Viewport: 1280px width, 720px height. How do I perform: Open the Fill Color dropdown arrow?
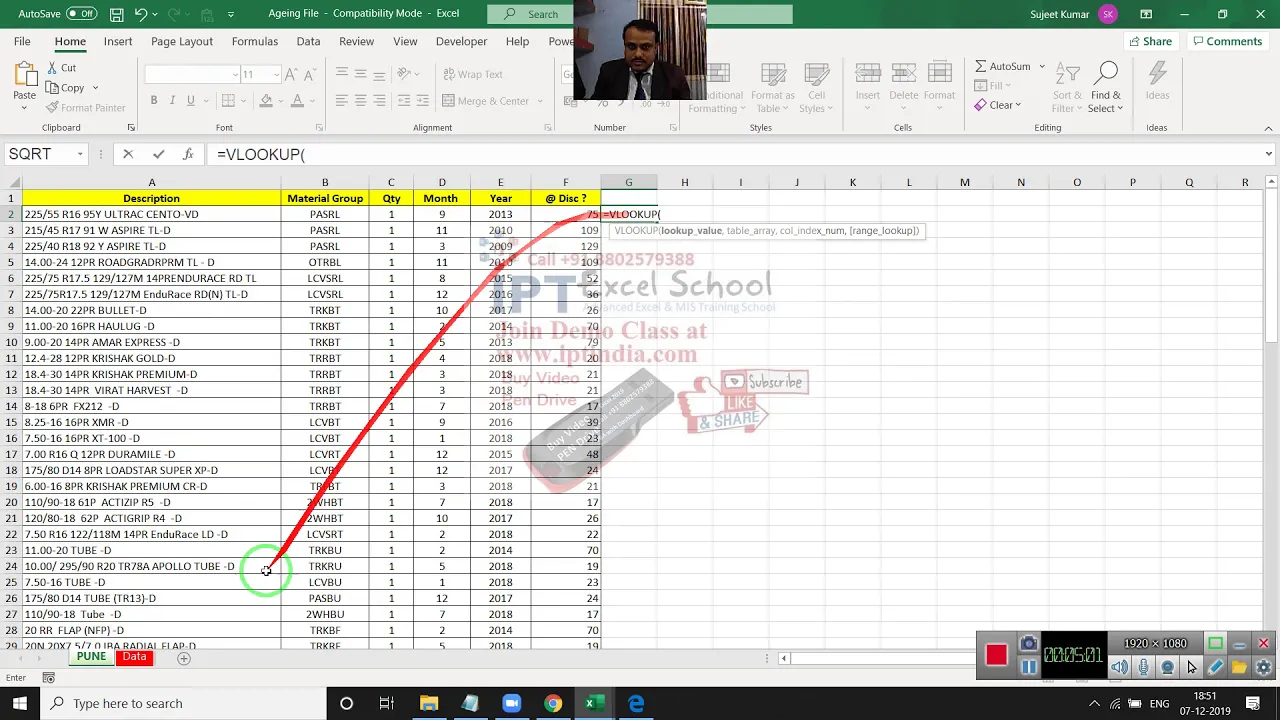[x=279, y=101]
